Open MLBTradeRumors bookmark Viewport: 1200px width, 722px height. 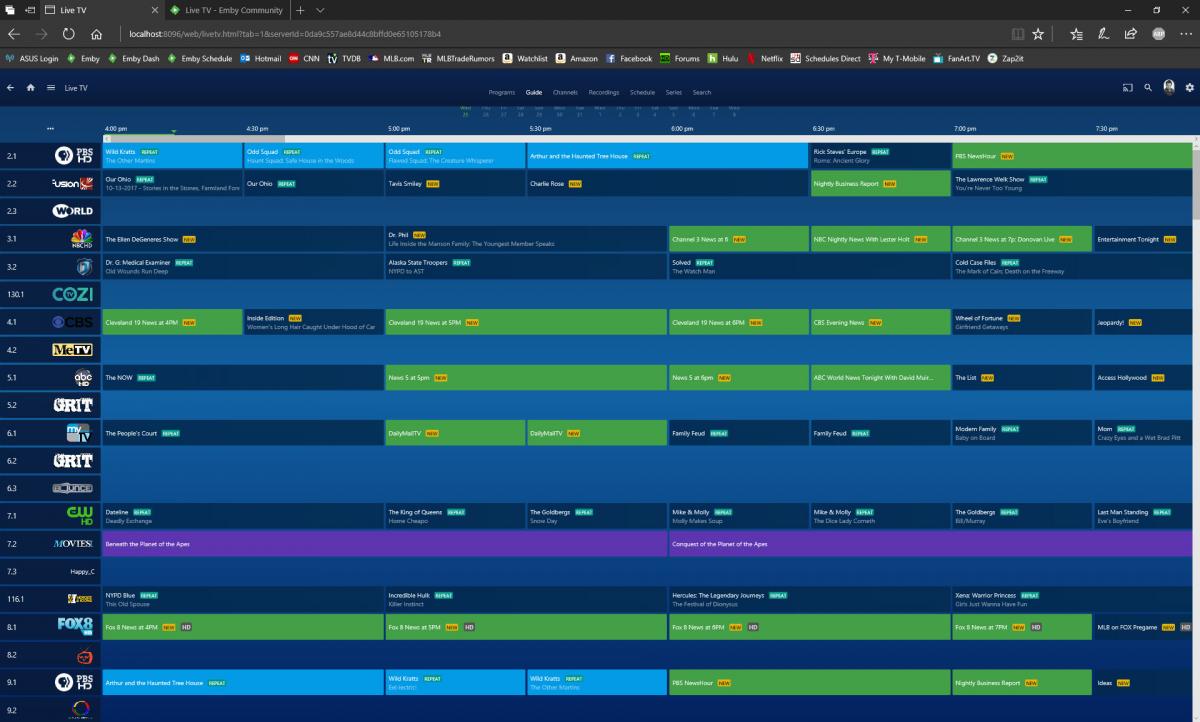459,59
